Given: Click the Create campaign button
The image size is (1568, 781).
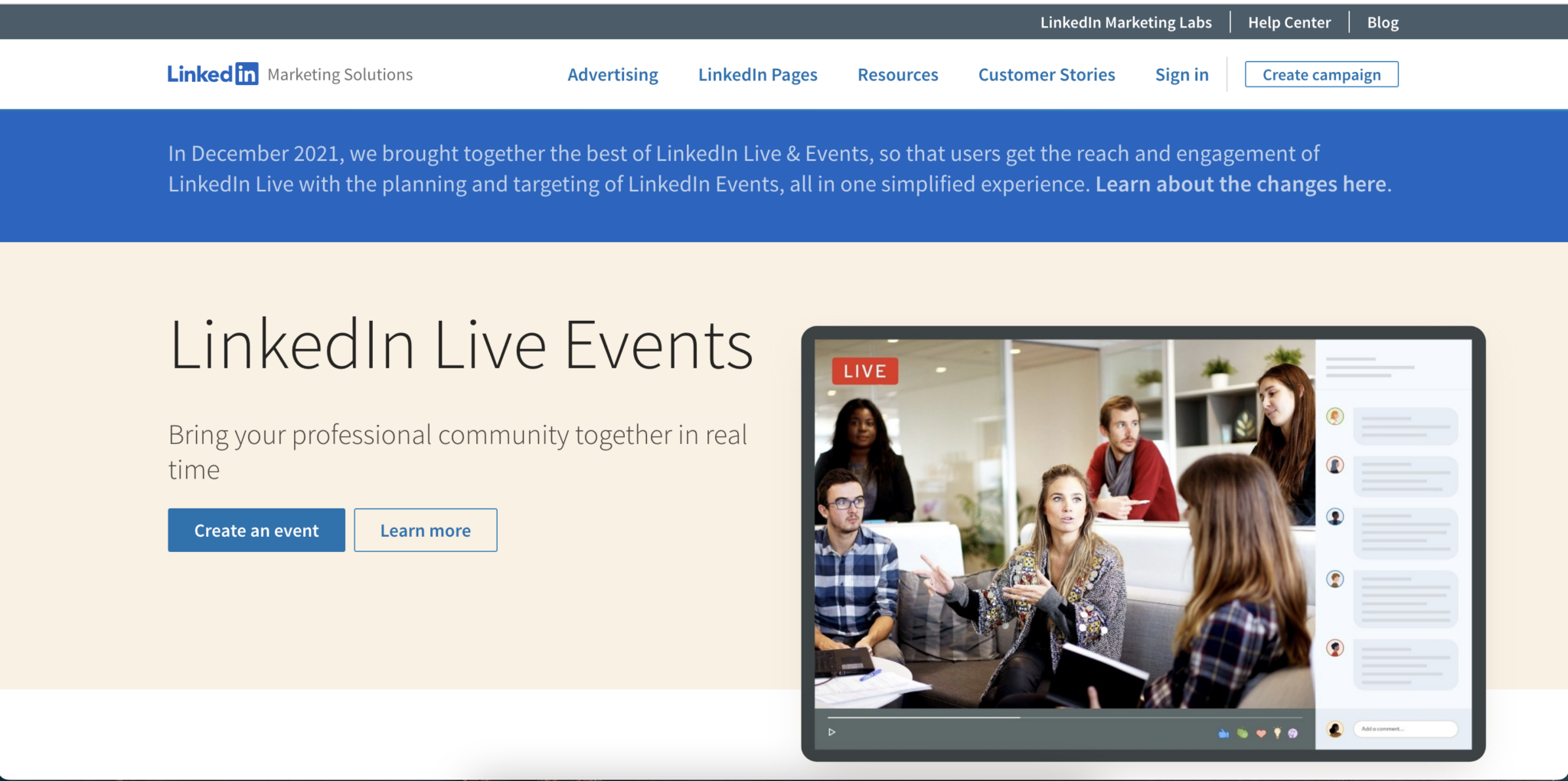Looking at the screenshot, I should (1321, 74).
